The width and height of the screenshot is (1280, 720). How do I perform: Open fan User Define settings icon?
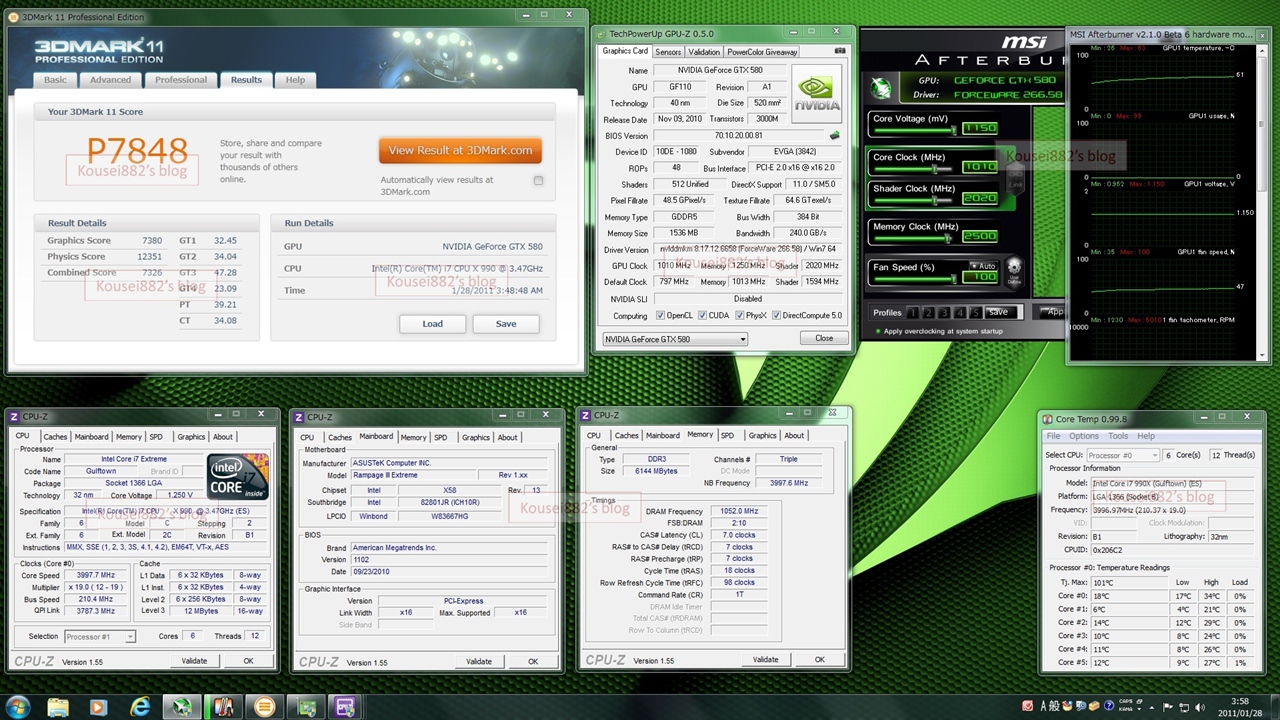click(x=1014, y=270)
